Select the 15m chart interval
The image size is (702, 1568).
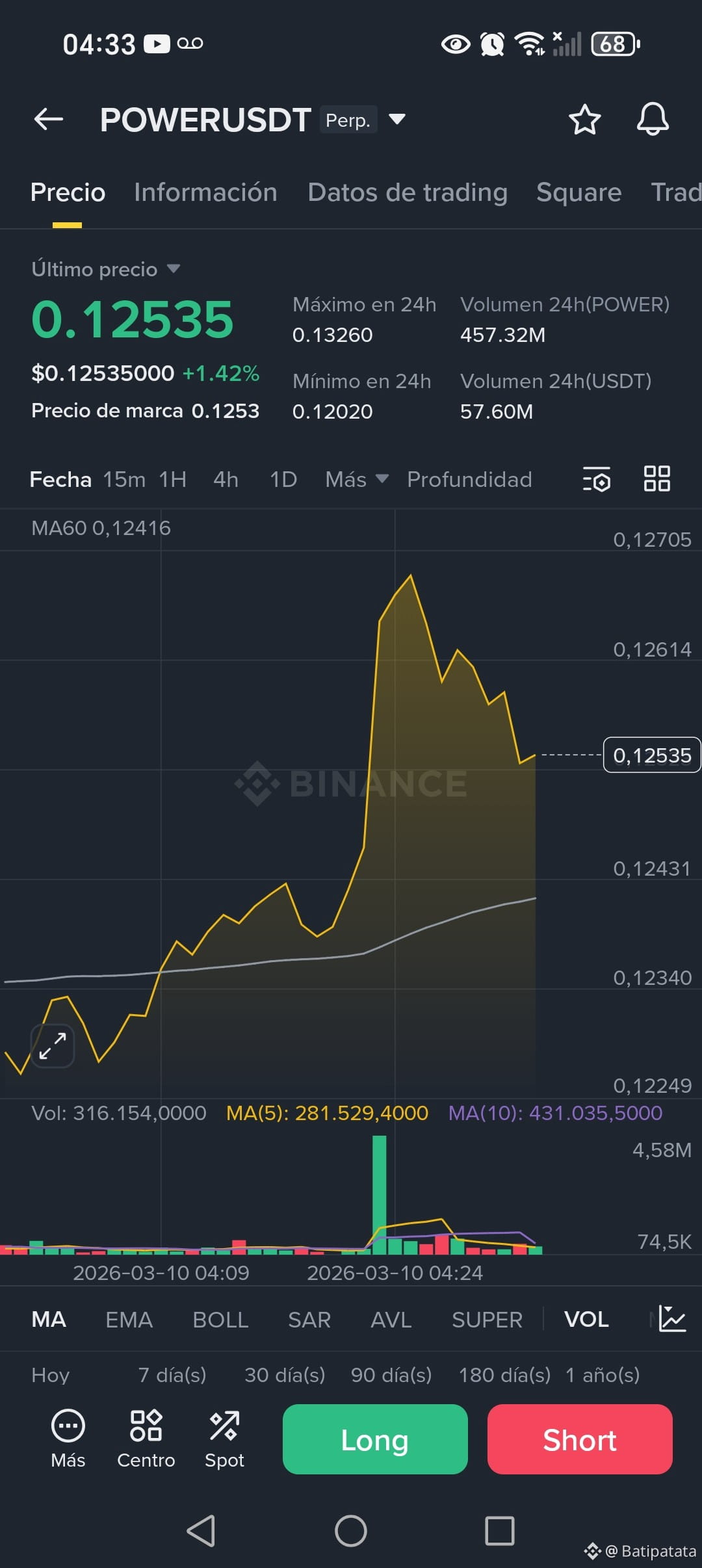point(124,480)
